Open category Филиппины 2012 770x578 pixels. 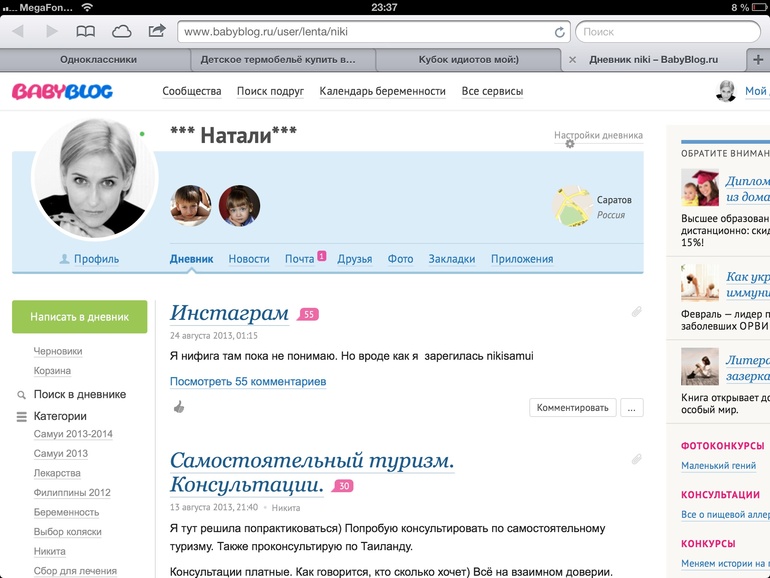pyautogui.click(x=72, y=493)
